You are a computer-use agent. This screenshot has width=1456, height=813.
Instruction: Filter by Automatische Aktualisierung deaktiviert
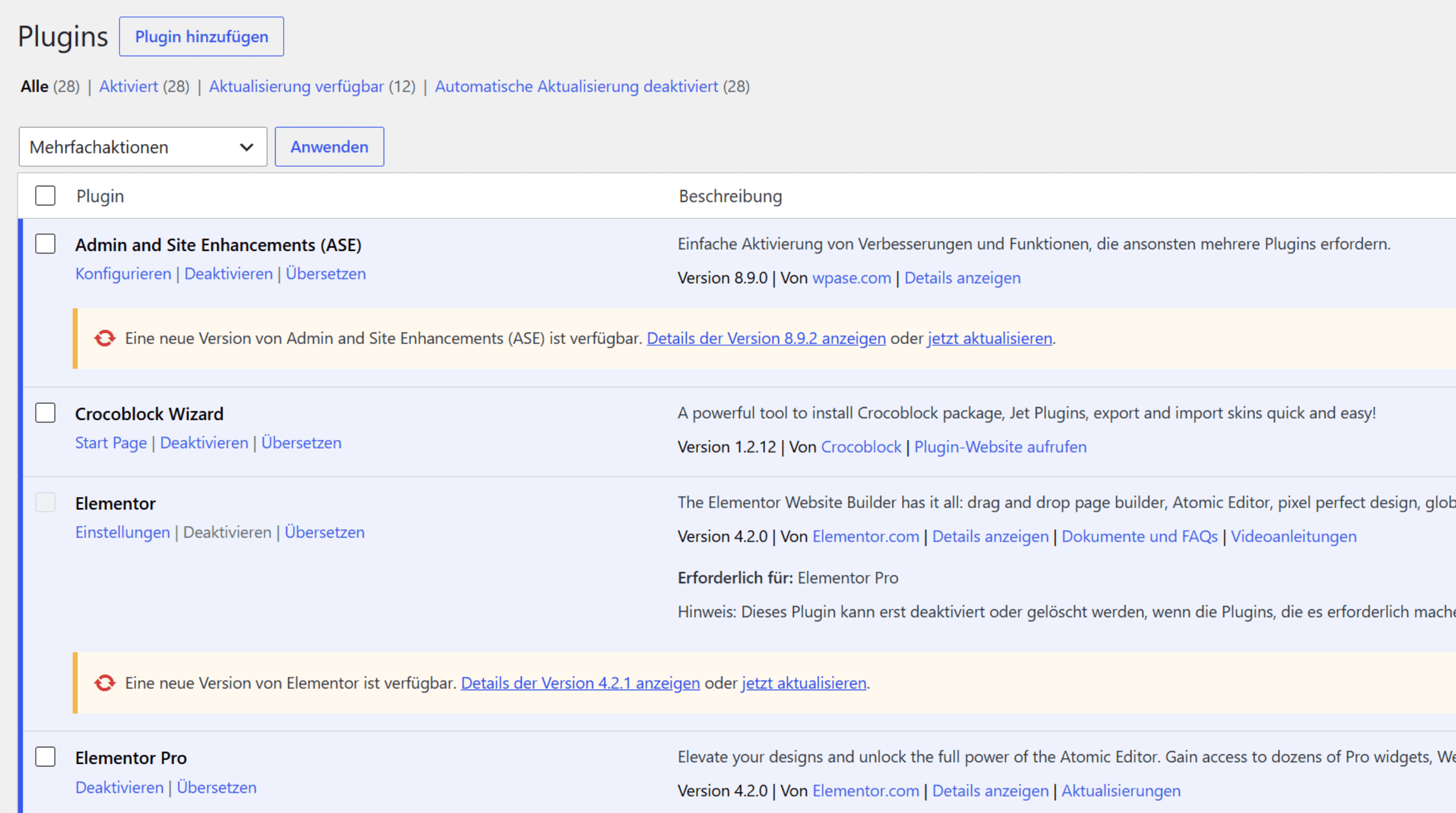coord(576,86)
